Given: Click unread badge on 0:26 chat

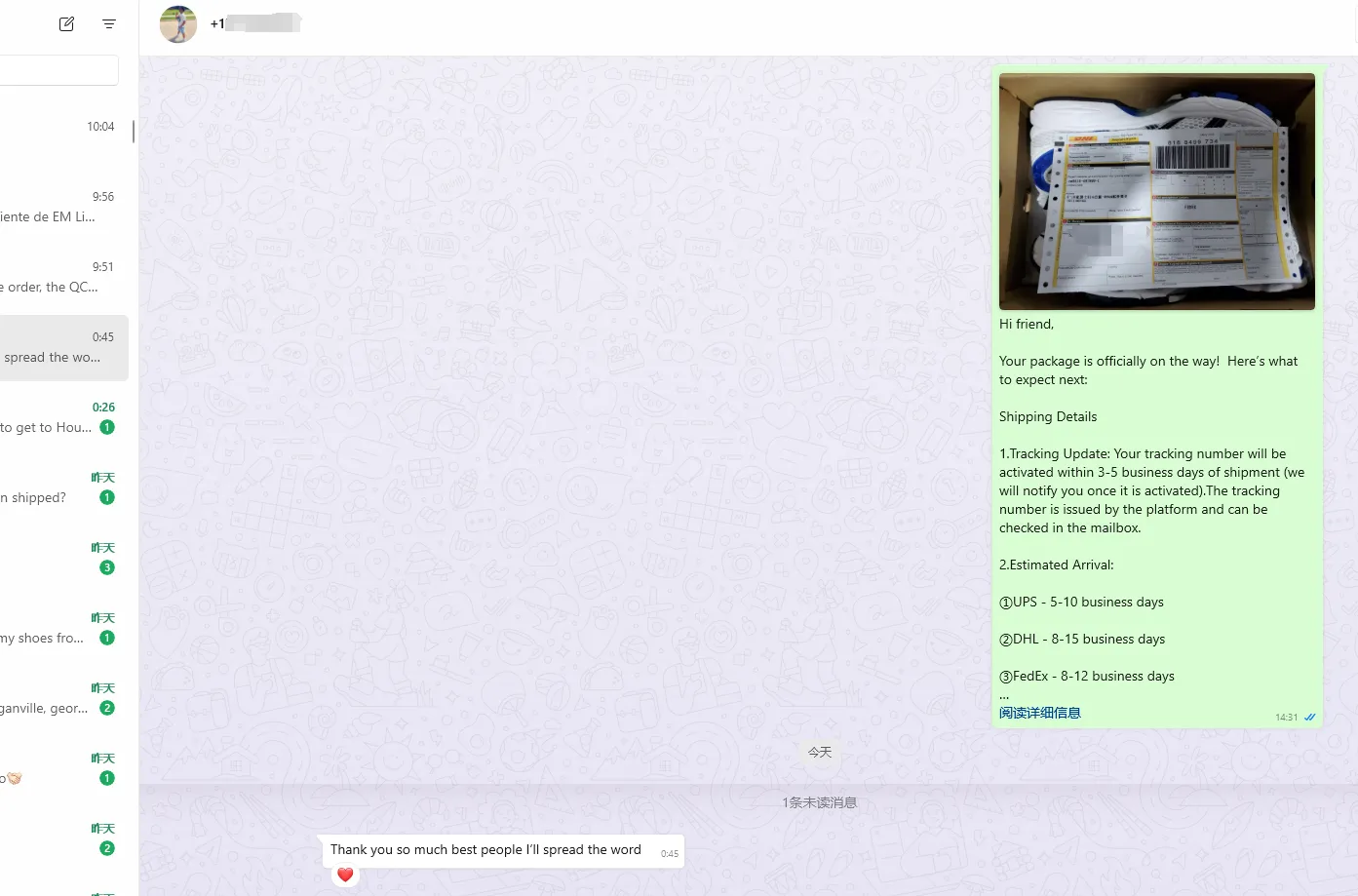Looking at the screenshot, I should (107, 427).
